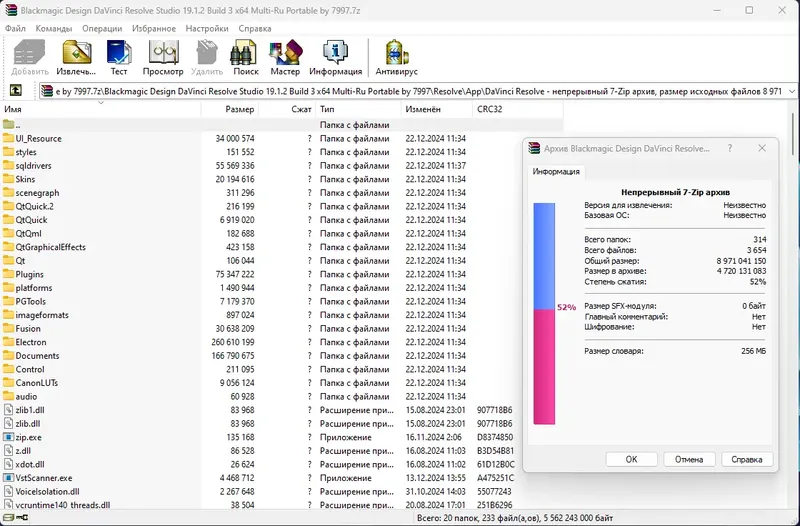Sort by the Сжат column header
Viewport: 800px width, 526px height.
click(x=287, y=109)
